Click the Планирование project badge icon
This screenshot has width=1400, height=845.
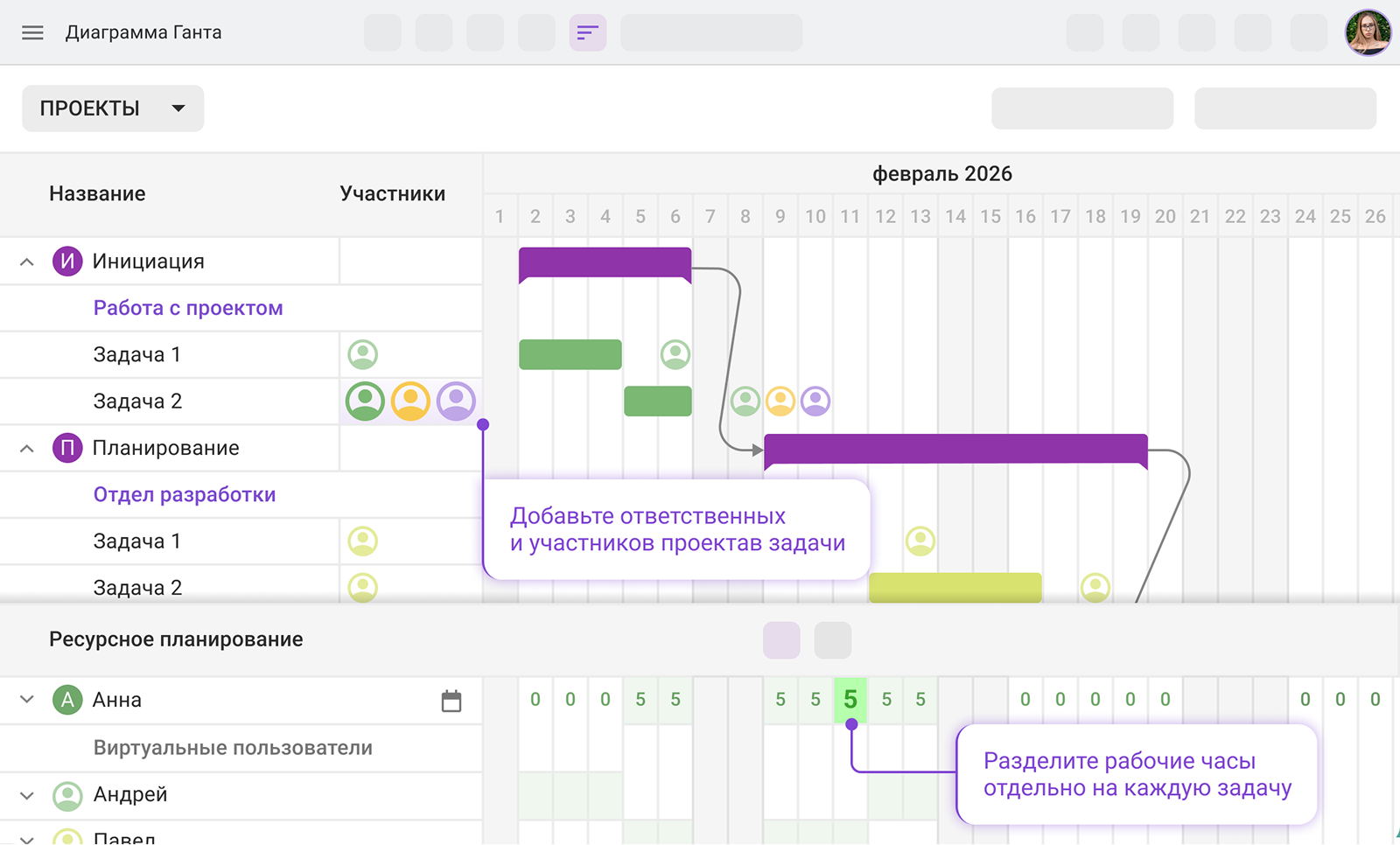click(x=67, y=448)
